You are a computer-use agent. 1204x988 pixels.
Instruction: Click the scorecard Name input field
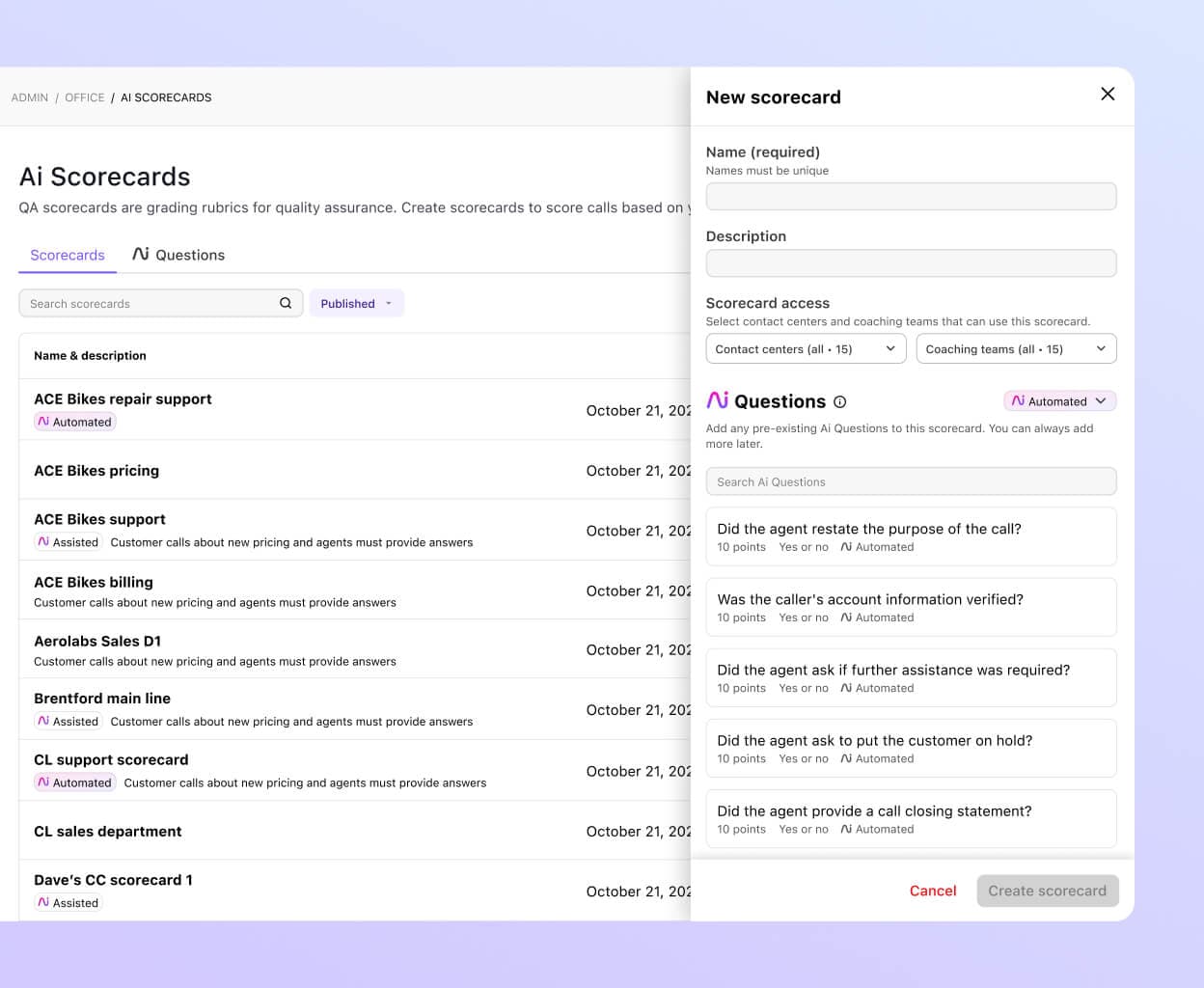[x=911, y=196]
